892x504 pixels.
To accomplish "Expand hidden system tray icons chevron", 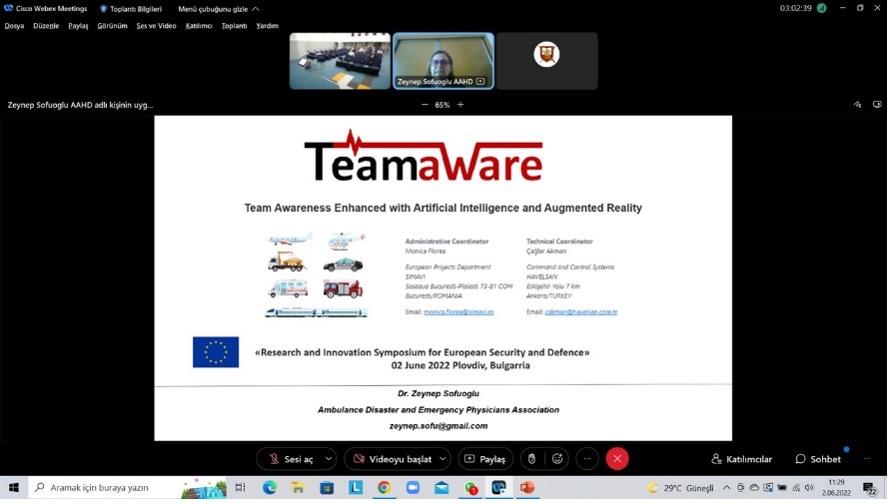I will coord(726,488).
